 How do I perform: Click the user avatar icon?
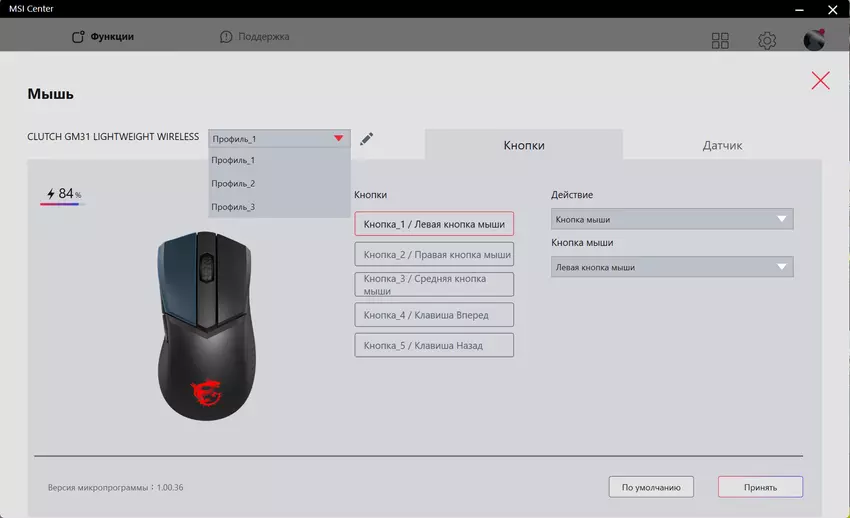click(x=814, y=40)
